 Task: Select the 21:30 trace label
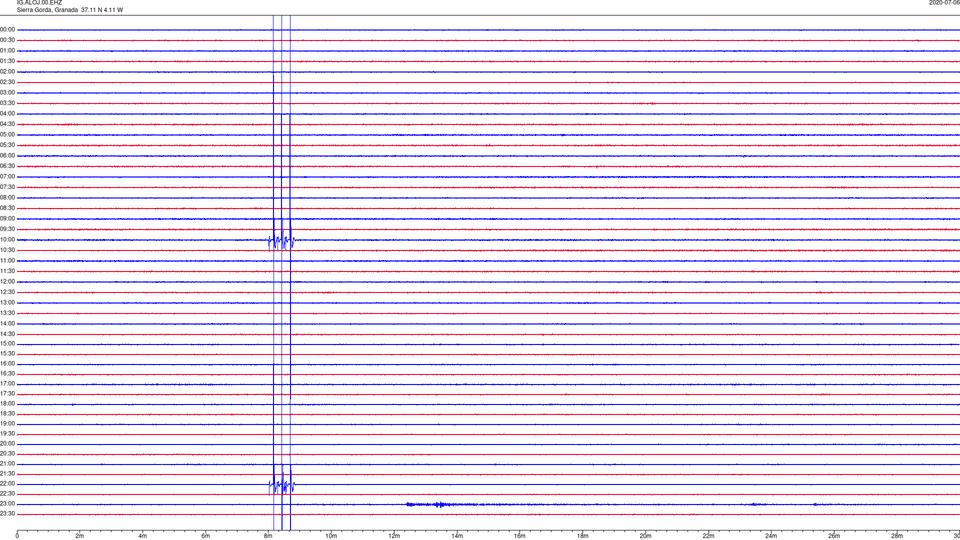[7, 474]
